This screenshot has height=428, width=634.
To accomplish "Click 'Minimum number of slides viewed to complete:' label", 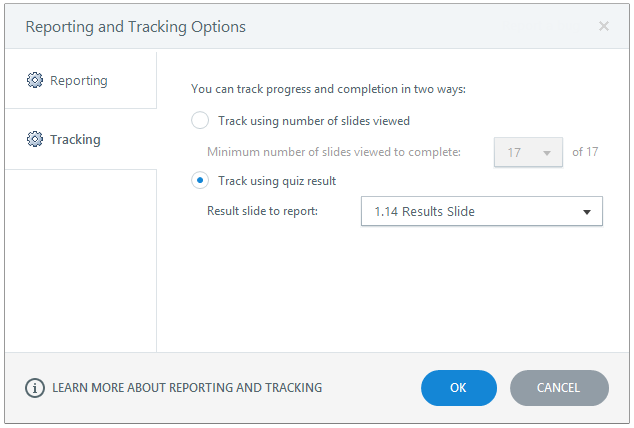I will 334,152.
